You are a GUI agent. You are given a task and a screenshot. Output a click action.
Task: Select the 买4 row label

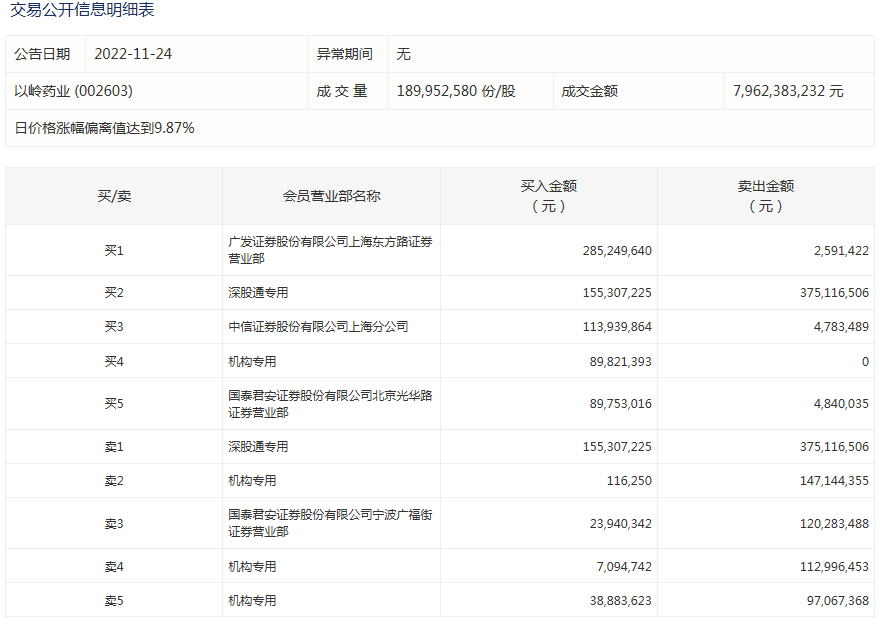click(x=114, y=361)
